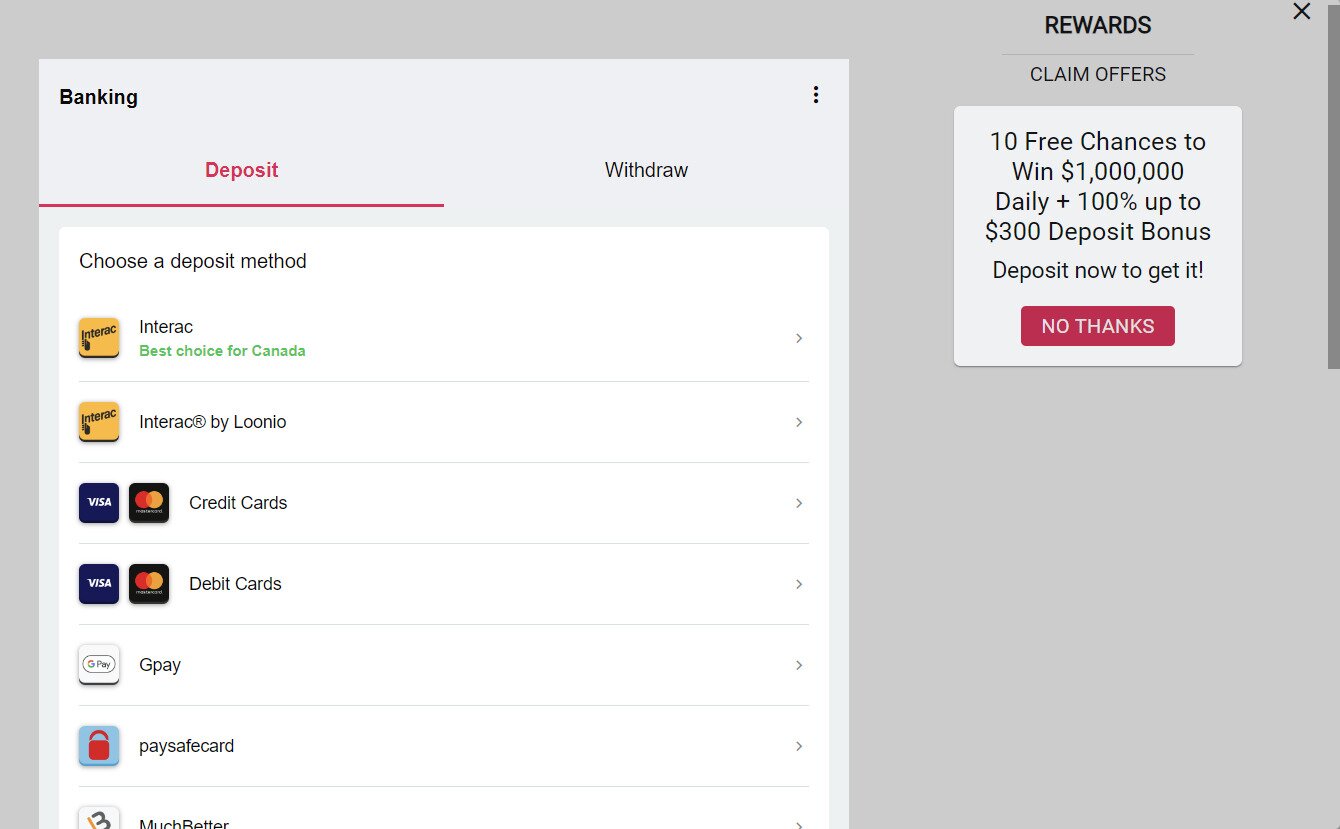Image resolution: width=1340 pixels, height=829 pixels.
Task: Click the Best choice for Canada text
Action: (x=222, y=351)
